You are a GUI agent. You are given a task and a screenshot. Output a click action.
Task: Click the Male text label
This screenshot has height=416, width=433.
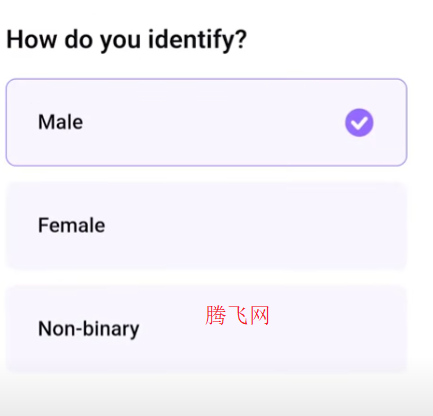[x=60, y=122]
